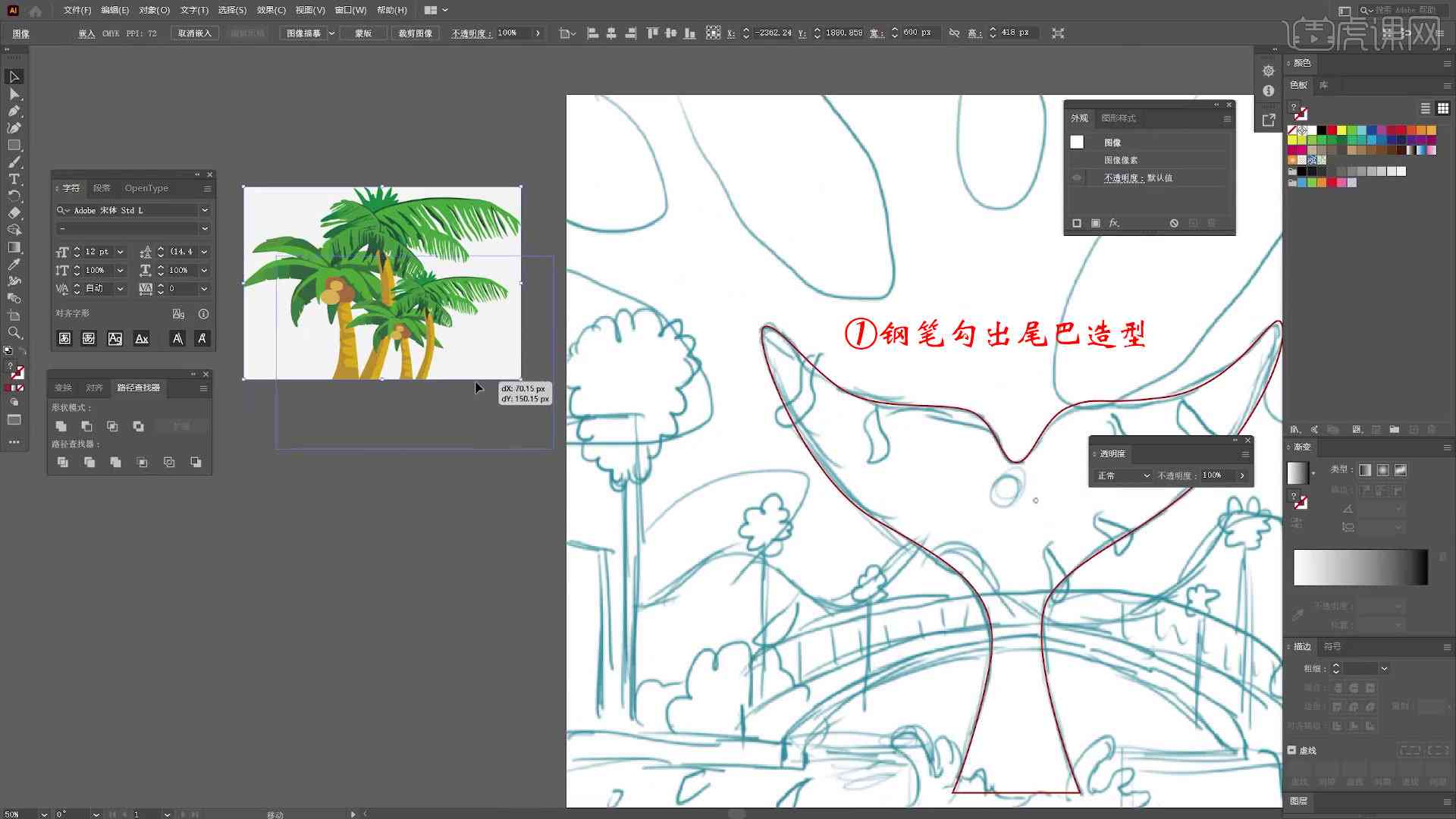Screen dimensions: 1456x819
Task: Select the Zoom magnifier tool
Action: 14,332
